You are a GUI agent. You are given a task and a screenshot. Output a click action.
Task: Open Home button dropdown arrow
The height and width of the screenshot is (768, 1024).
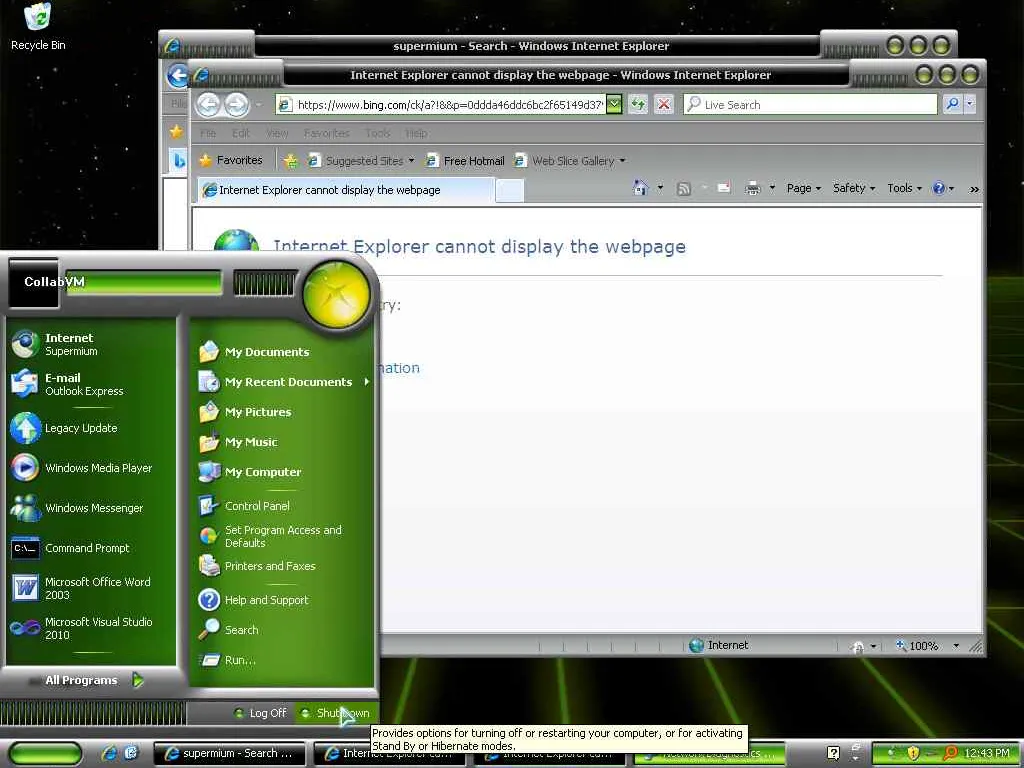coord(660,189)
